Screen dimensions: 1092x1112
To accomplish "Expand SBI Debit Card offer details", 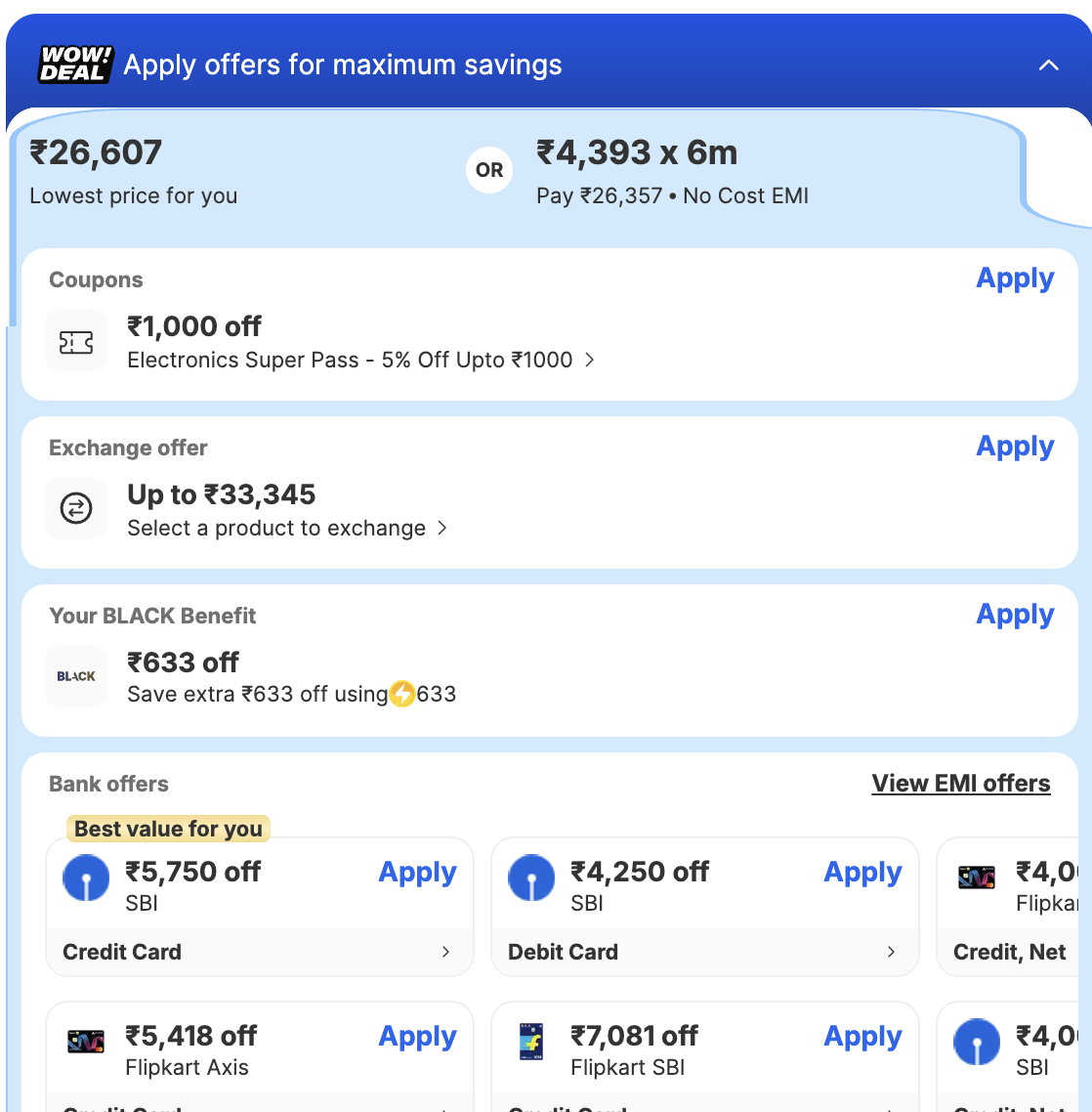I will [891, 952].
